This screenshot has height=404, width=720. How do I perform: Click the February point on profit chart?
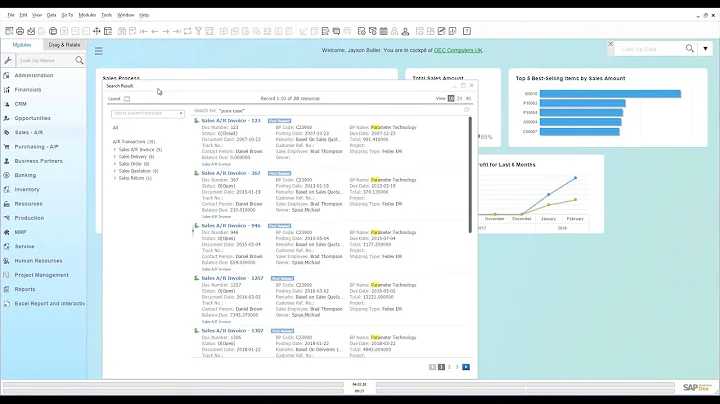[x=575, y=178]
